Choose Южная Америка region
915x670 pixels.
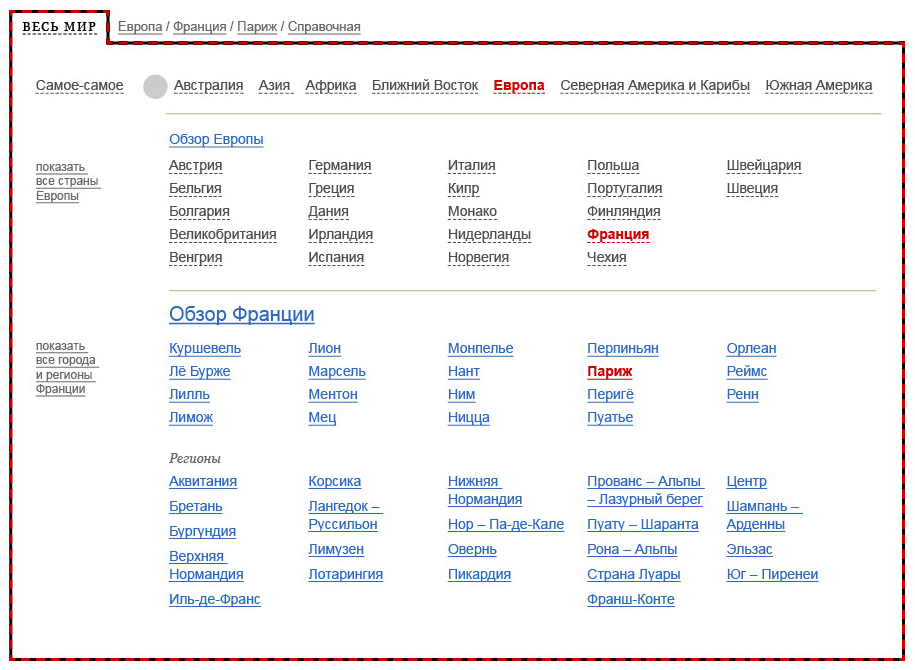(x=819, y=86)
